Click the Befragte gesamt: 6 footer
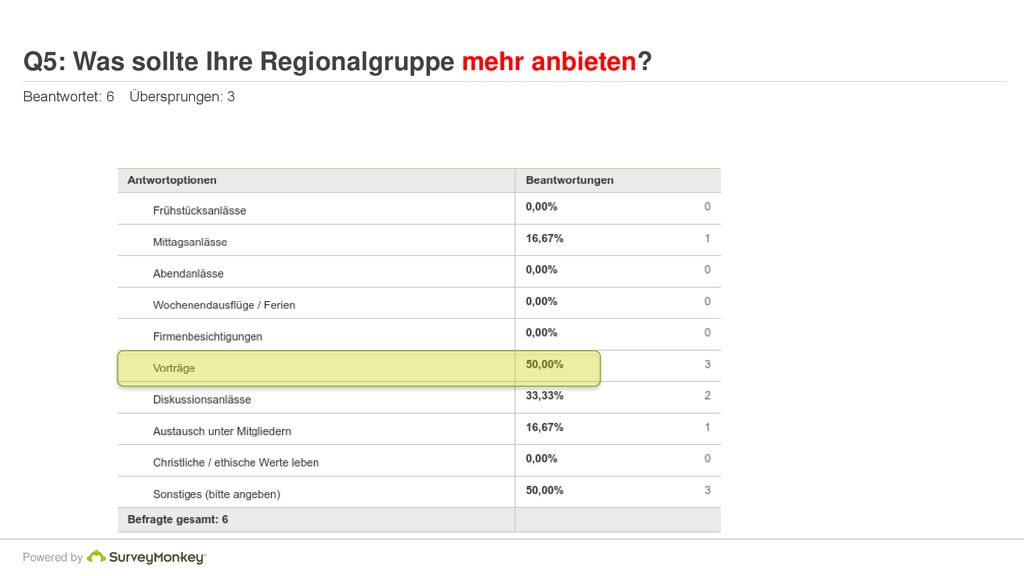Screen dimensions: 1024x576 click(178, 520)
